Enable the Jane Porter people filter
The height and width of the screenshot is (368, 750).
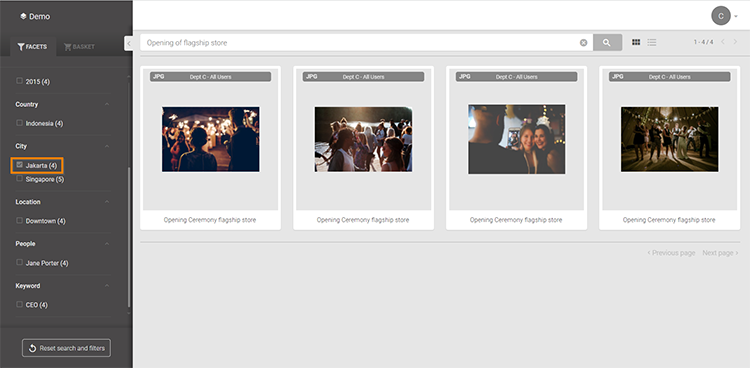pyautogui.click(x=20, y=262)
